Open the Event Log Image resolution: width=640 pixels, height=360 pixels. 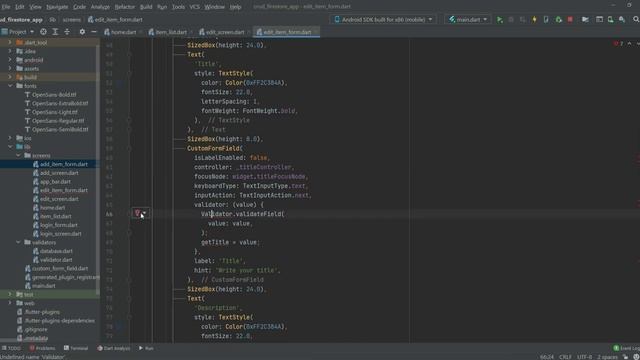tap(627, 348)
